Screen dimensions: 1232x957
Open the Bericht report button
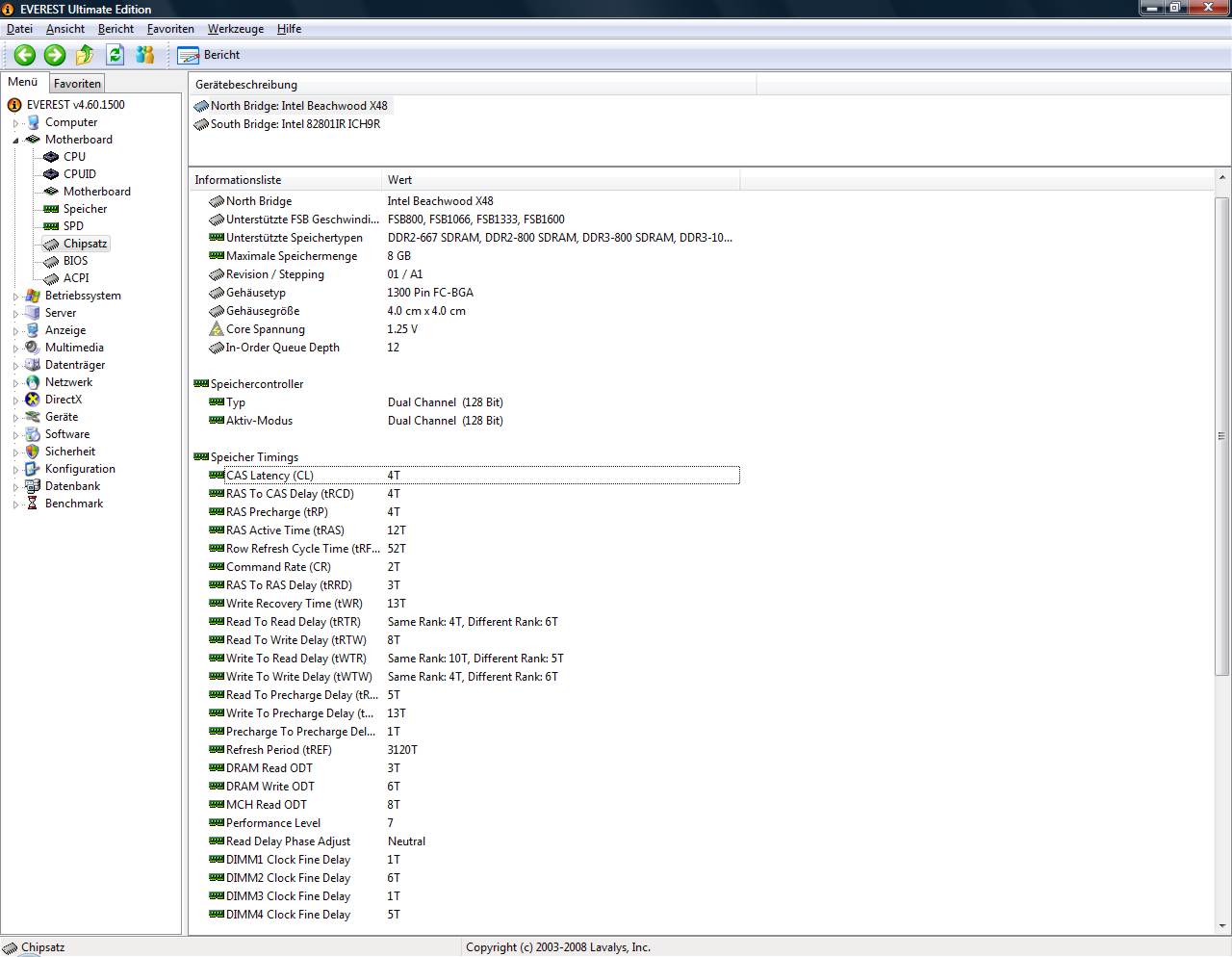click(209, 55)
